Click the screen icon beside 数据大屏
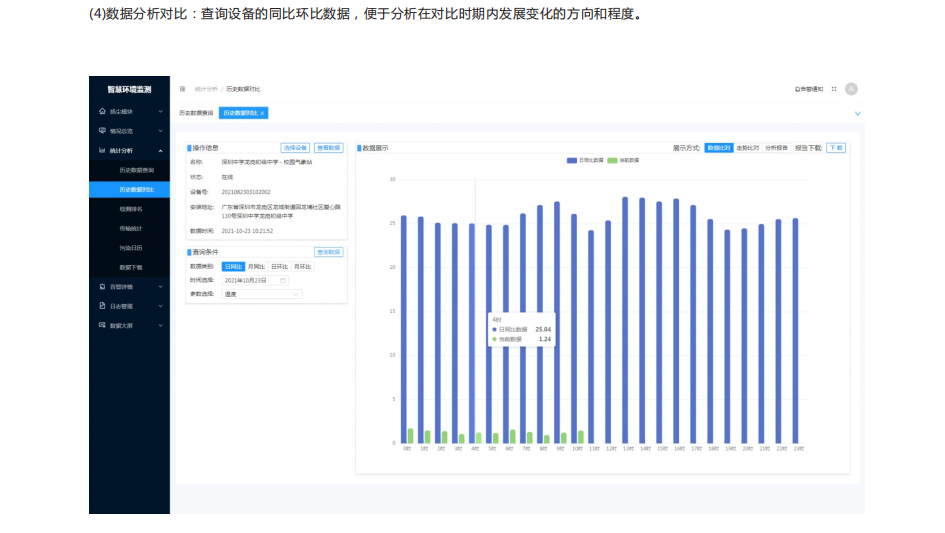This screenshot has width=945, height=533. pyautogui.click(x=102, y=325)
